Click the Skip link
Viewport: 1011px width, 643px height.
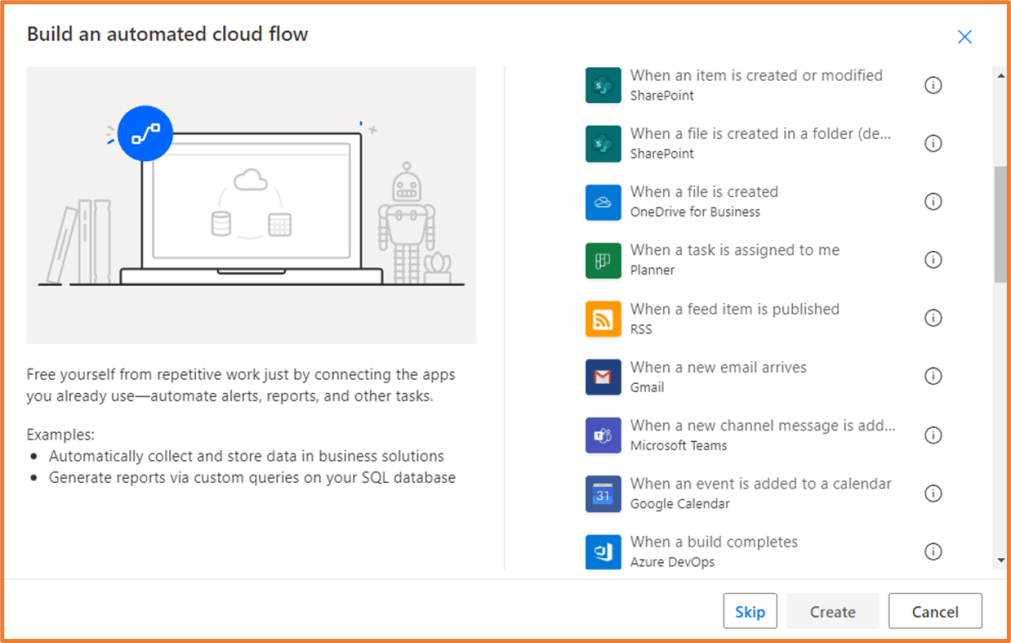click(x=750, y=611)
